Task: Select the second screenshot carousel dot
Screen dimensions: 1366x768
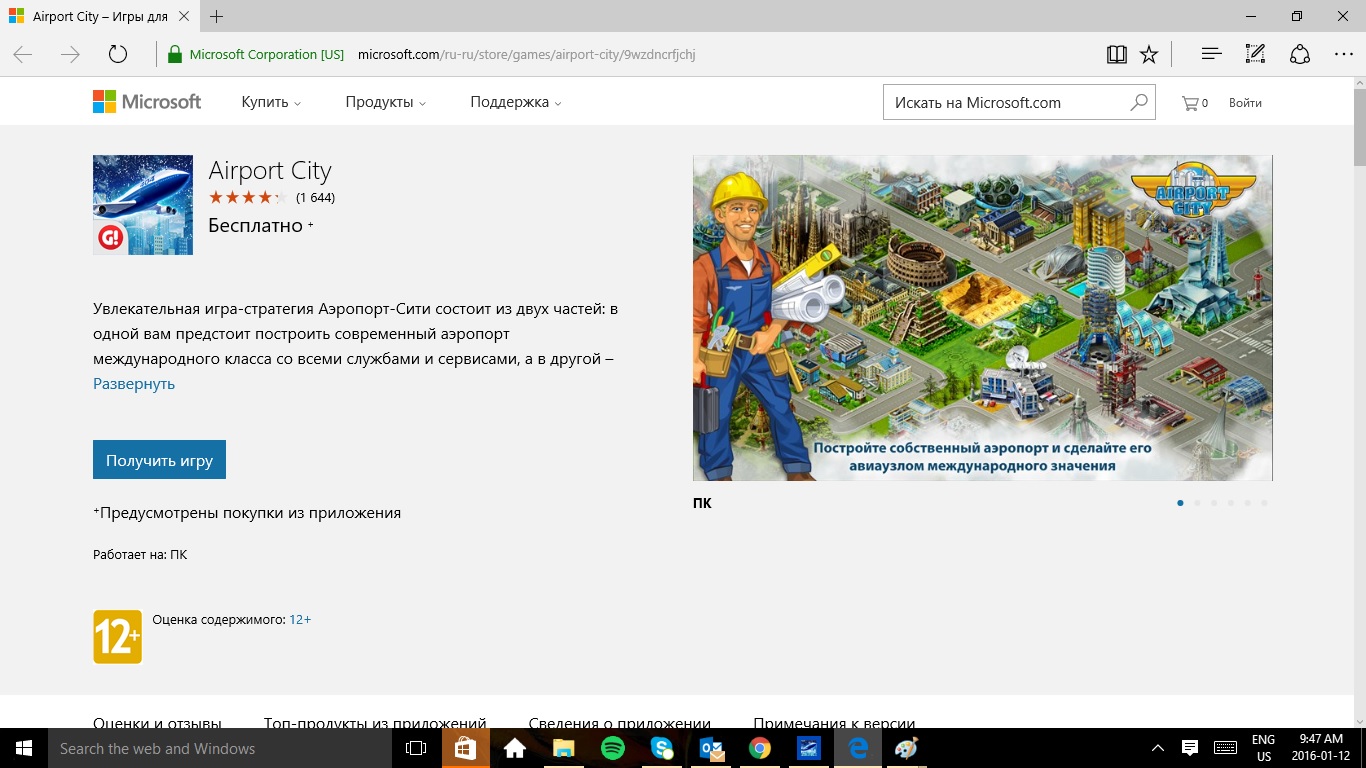Action: click(x=1197, y=503)
